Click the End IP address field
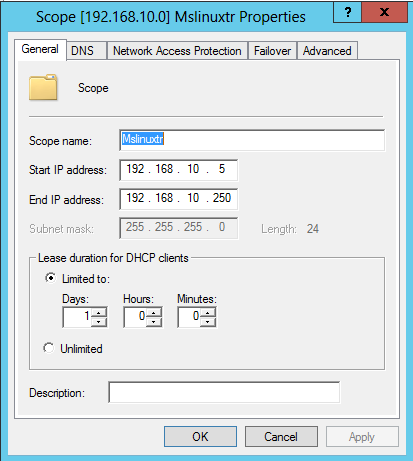The height and width of the screenshot is (461, 413). click(x=178, y=199)
